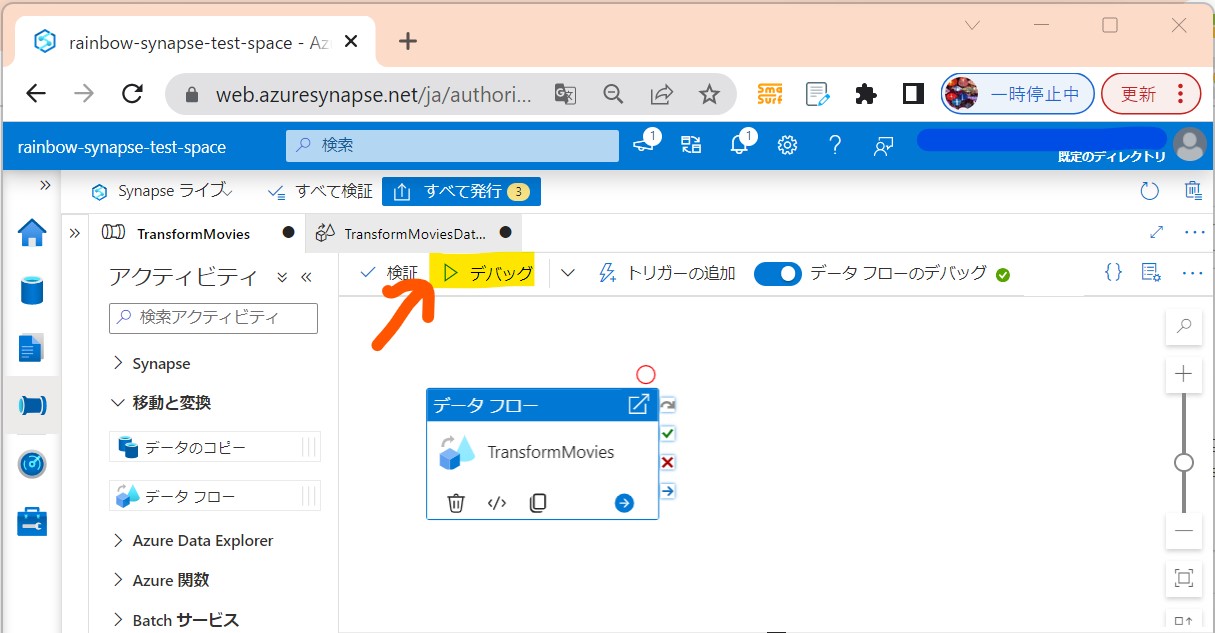The height and width of the screenshot is (633, 1215).
Task: Click すべて検証 validate all
Action: (320, 191)
